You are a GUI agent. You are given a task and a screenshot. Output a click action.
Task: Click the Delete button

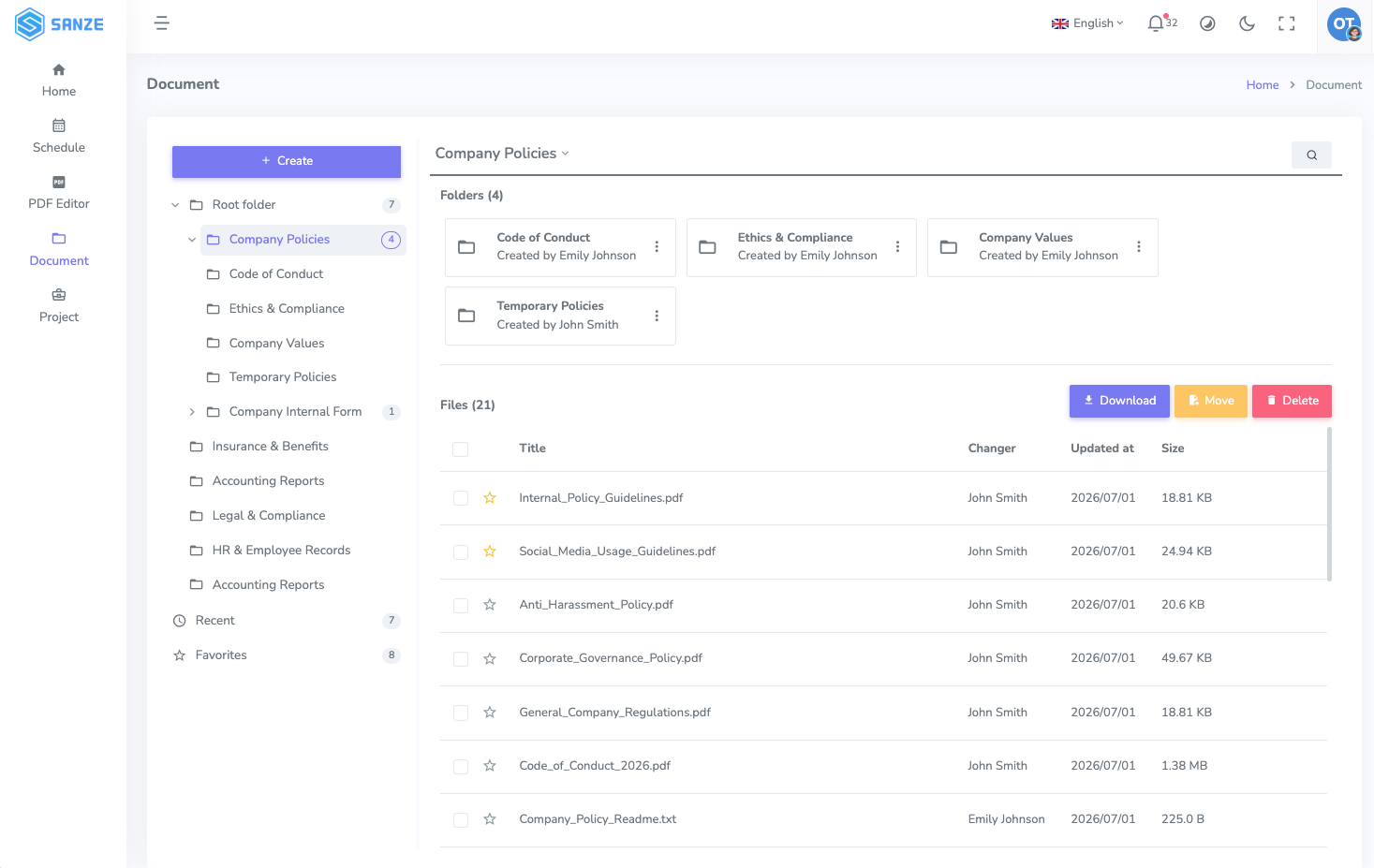pos(1292,401)
